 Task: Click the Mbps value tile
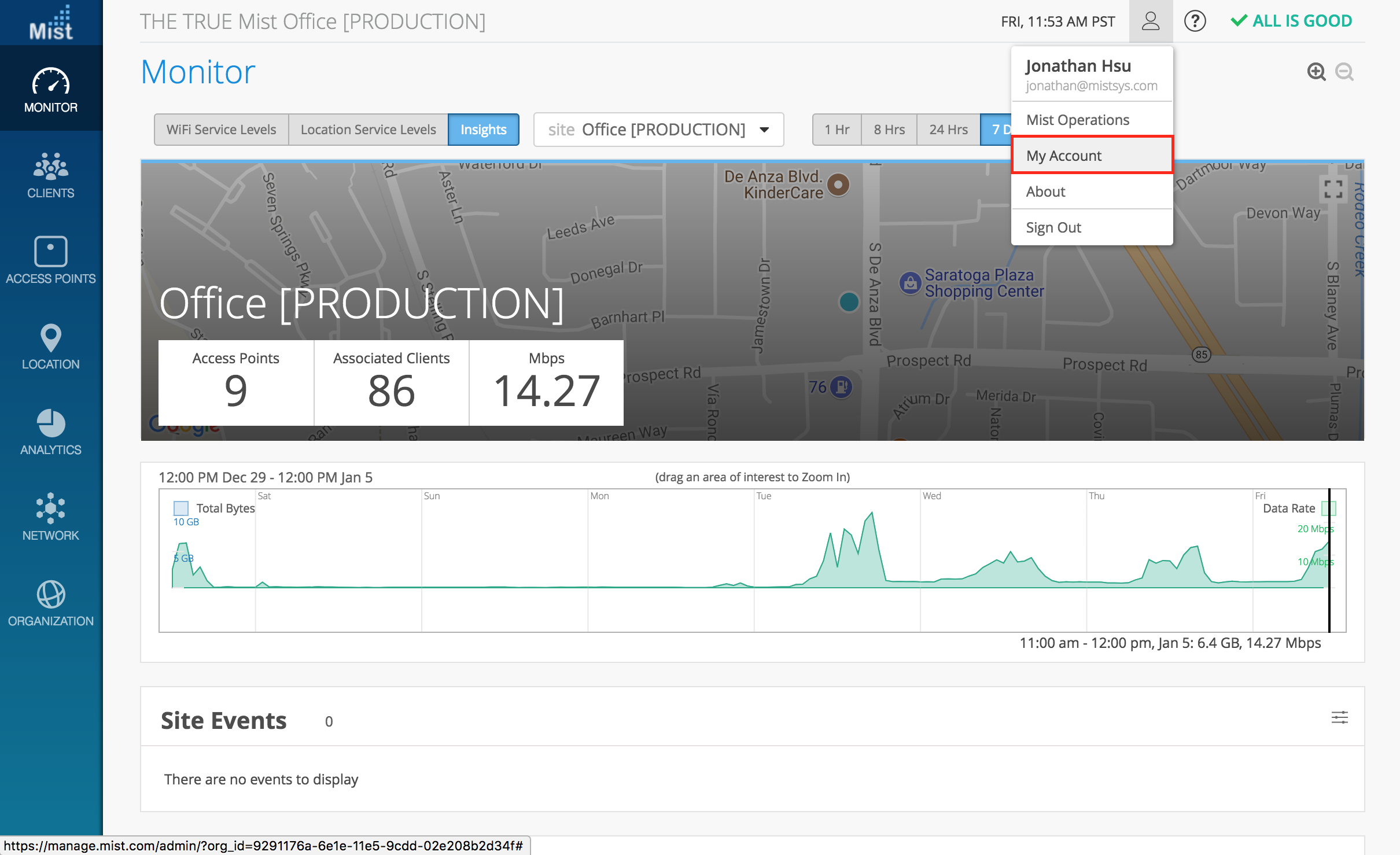pos(547,383)
